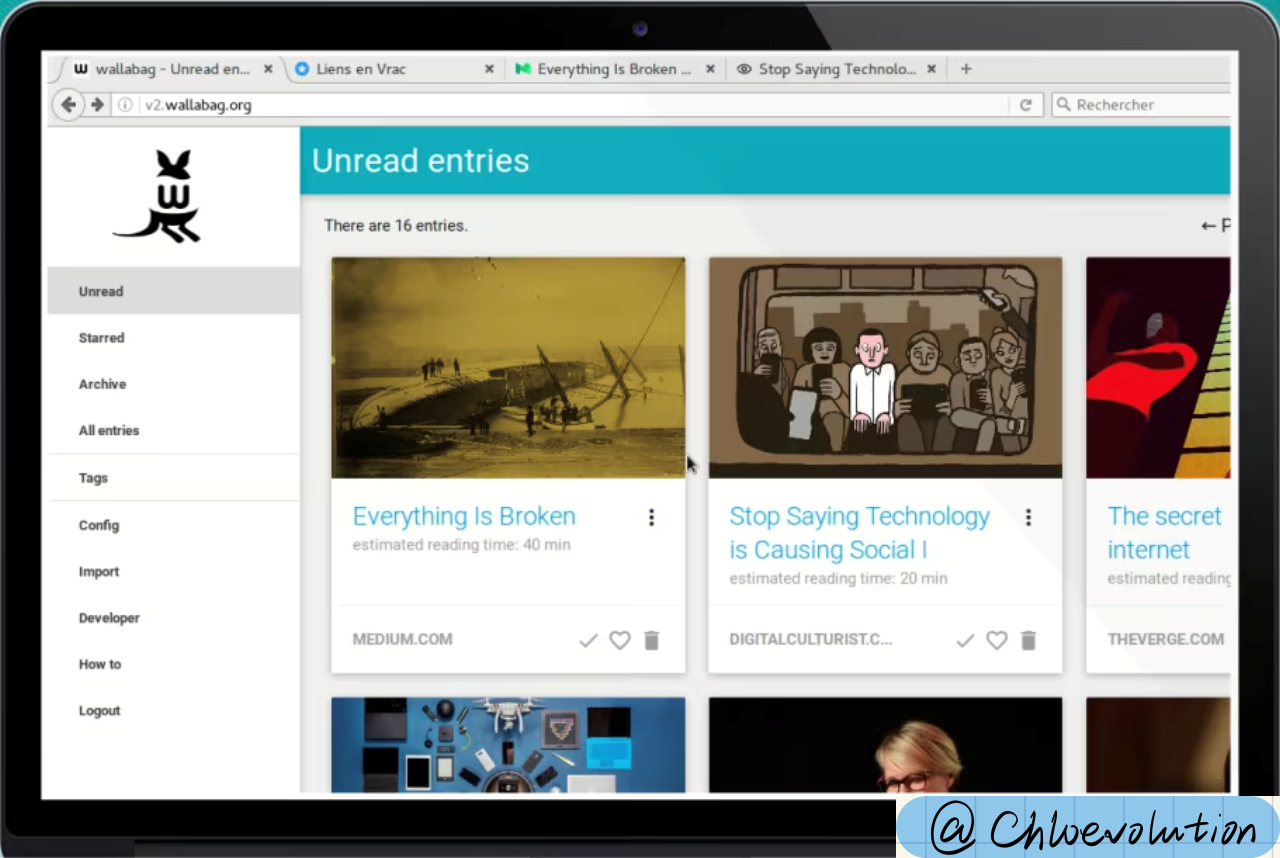Image resolution: width=1280 pixels, height=858 pixels.
Task: Click the blonde woman with glasses thumbnail
Action: click(885, 745)
